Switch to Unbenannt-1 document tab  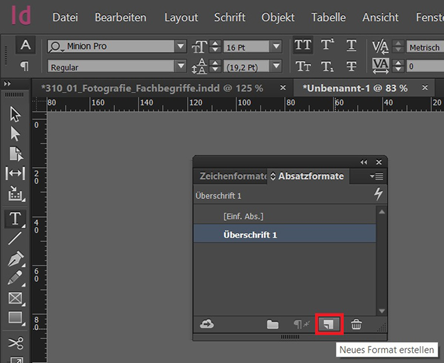click(355, 88)
